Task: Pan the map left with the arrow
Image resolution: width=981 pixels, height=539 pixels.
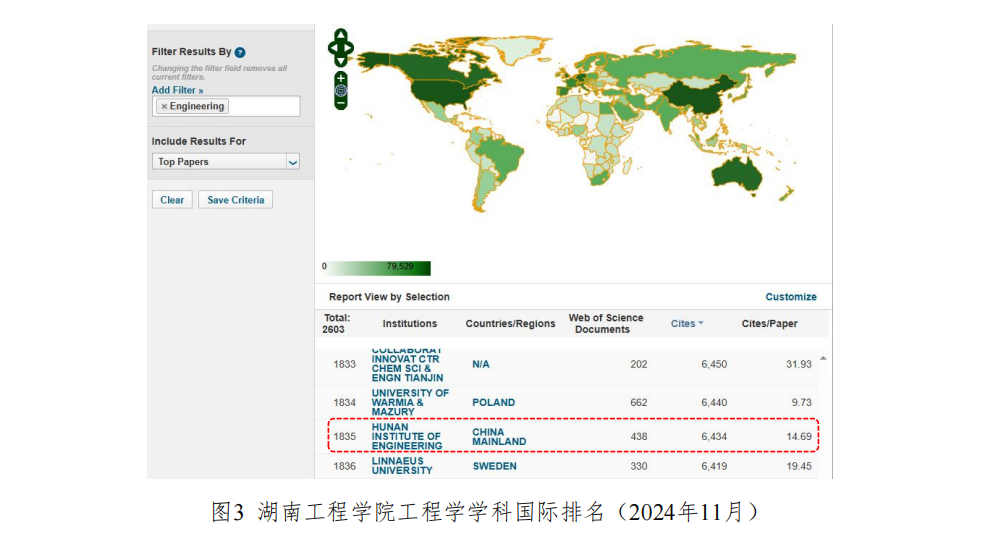Action: point(332,48)
